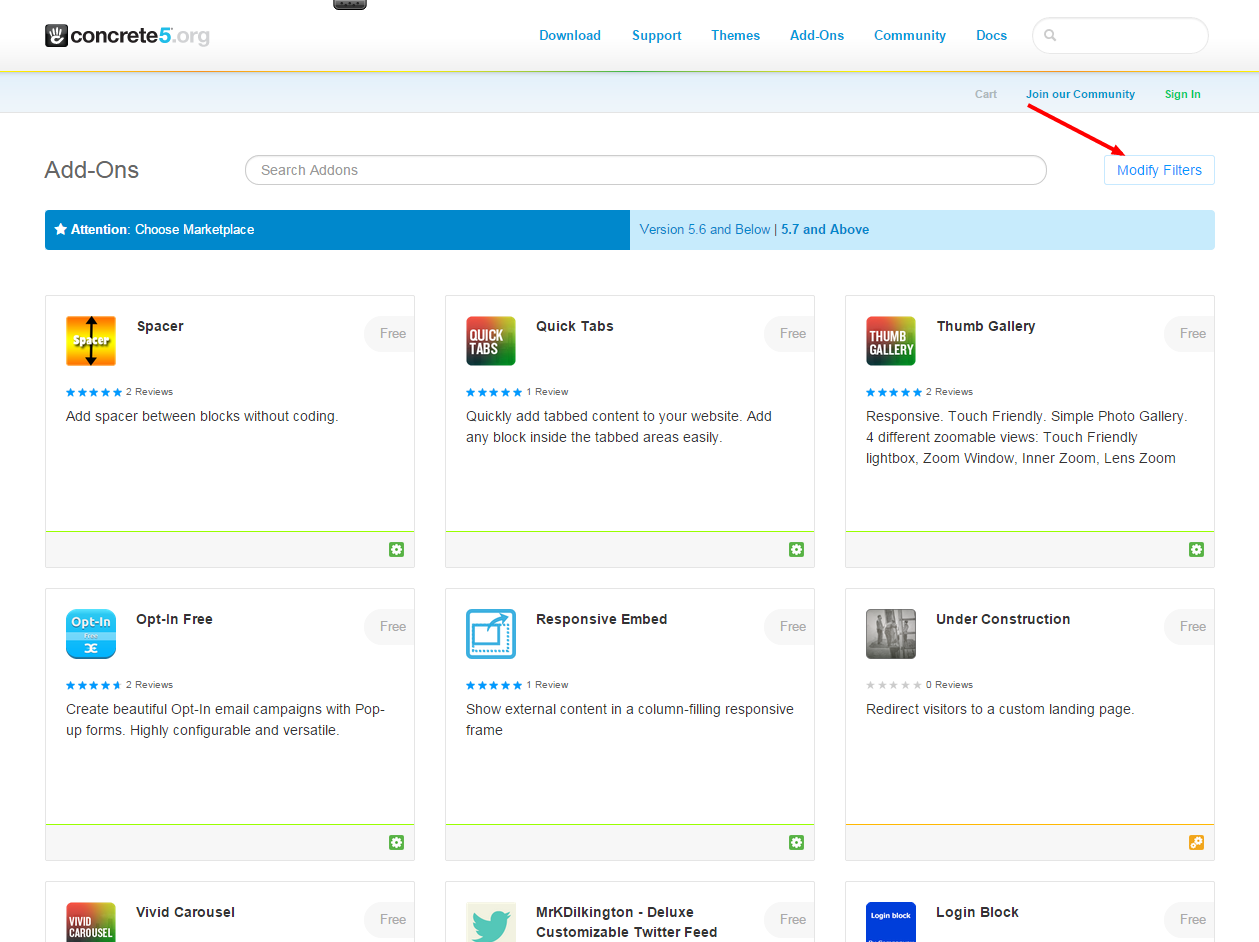Click green gear badge on Spacer card
The width and height of the screenshot is (1259, 942).
pyautogui.click(x=397, y=550)
